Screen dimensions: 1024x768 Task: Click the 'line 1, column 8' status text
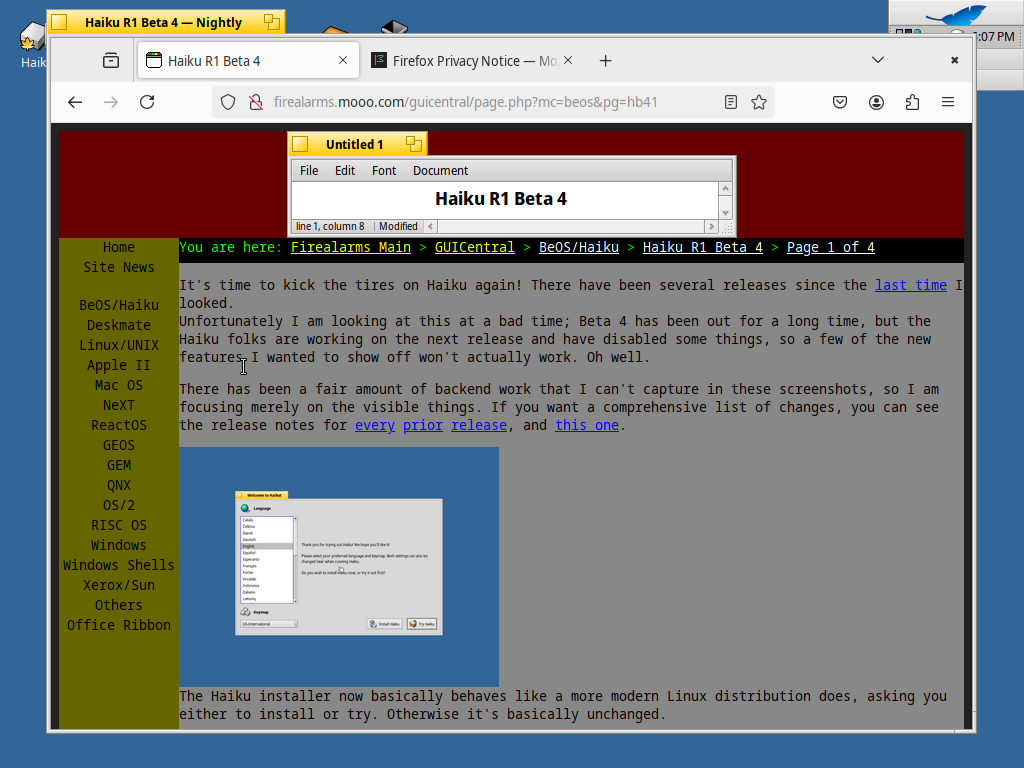click(330, 227)
